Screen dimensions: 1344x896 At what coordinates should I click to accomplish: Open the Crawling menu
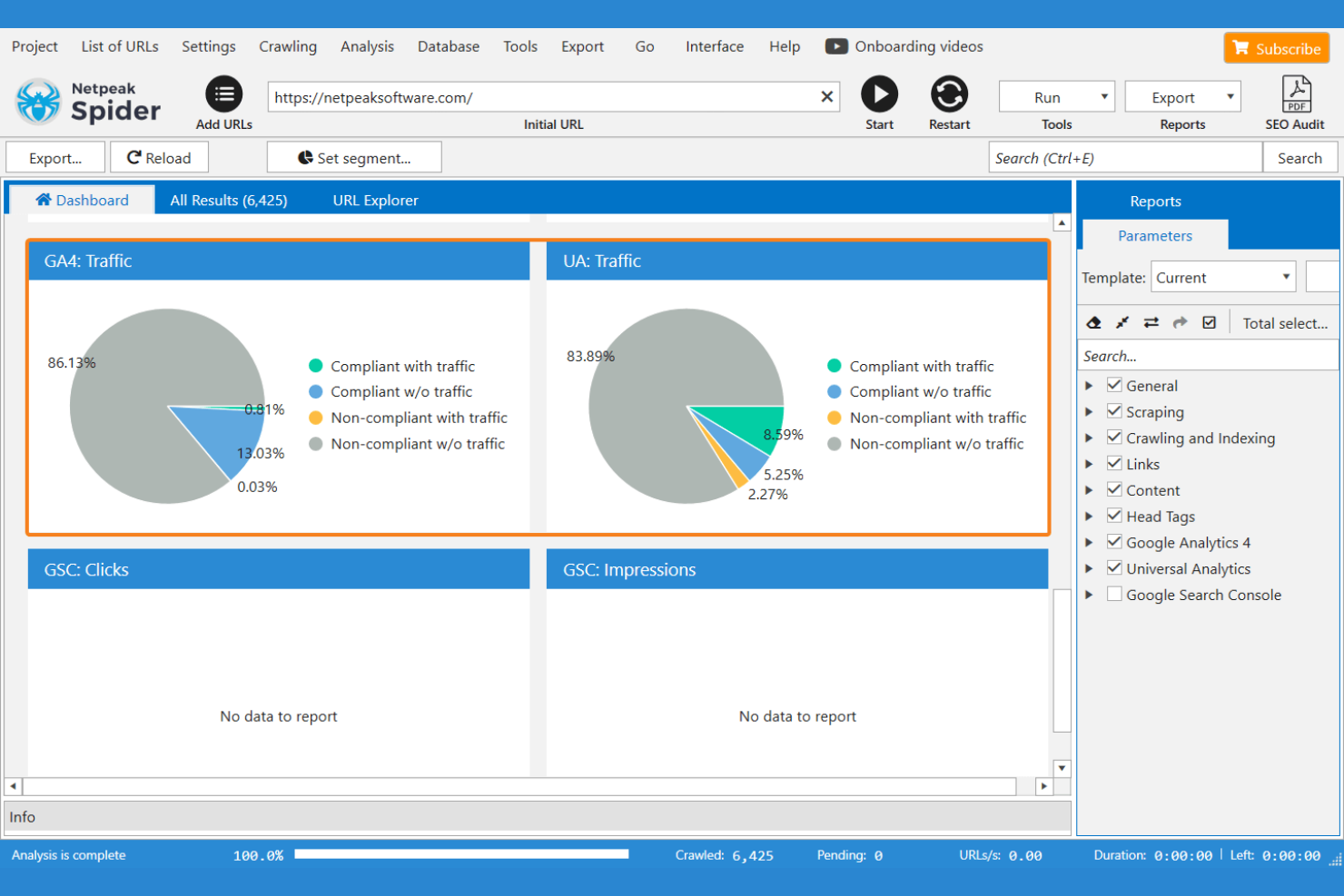pyautogui.click(x=288, y=46)
